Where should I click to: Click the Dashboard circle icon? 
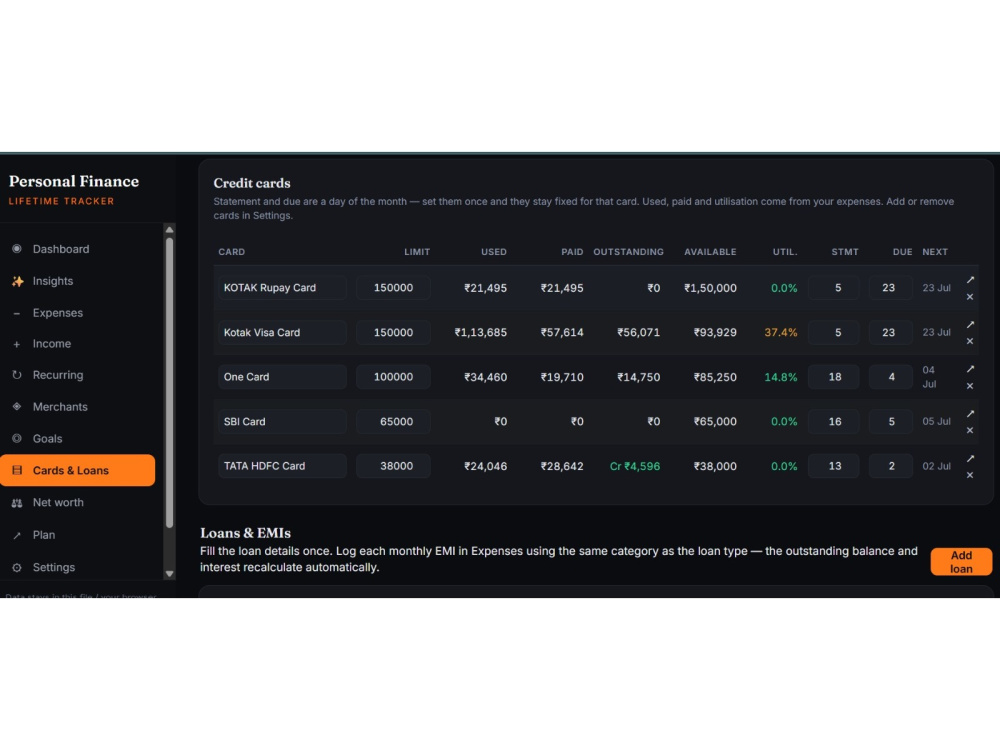pos(17,249)
